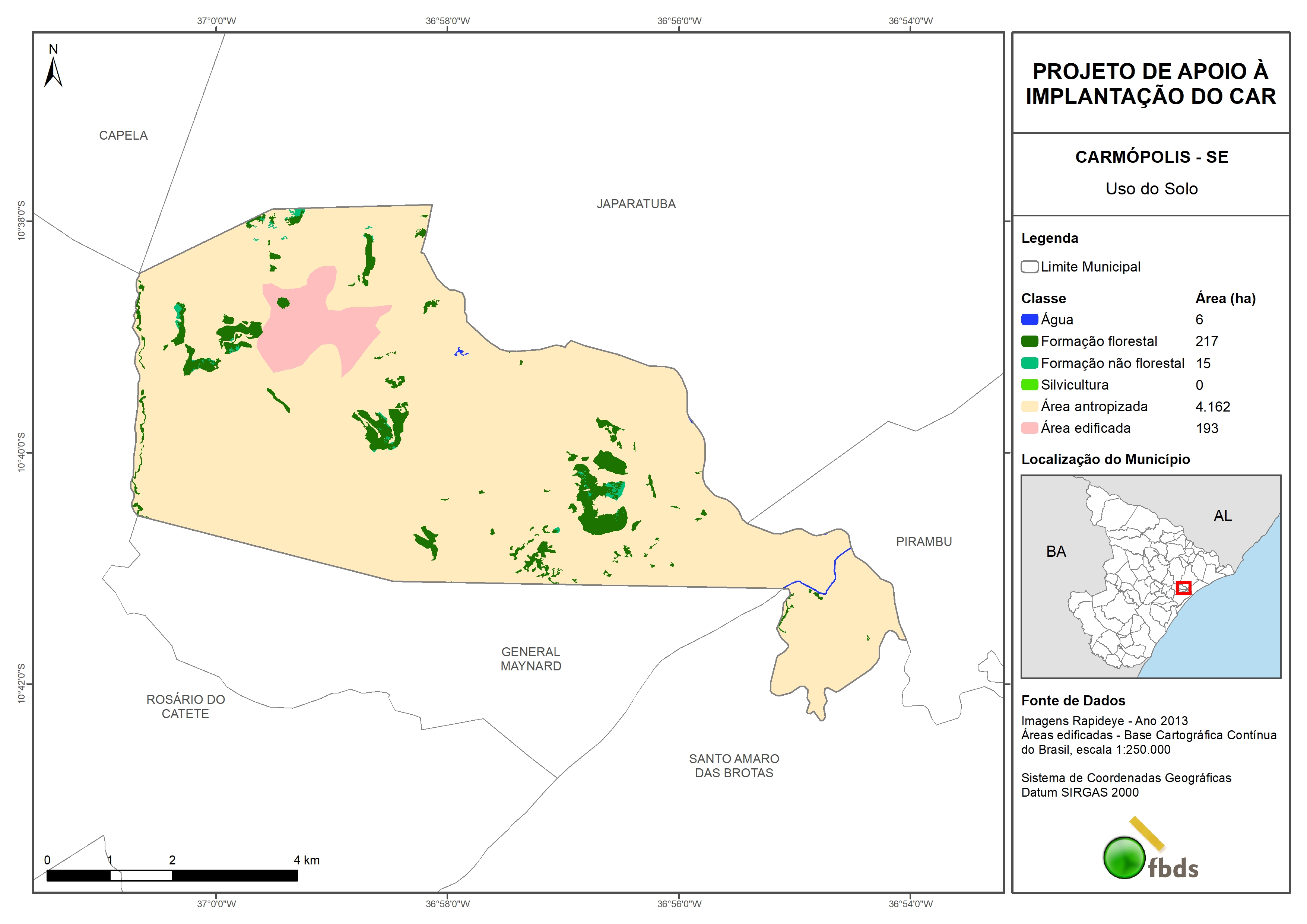Click the GENERAL MAYNARD label
The image size is (1307, 924).
point(530,659)
